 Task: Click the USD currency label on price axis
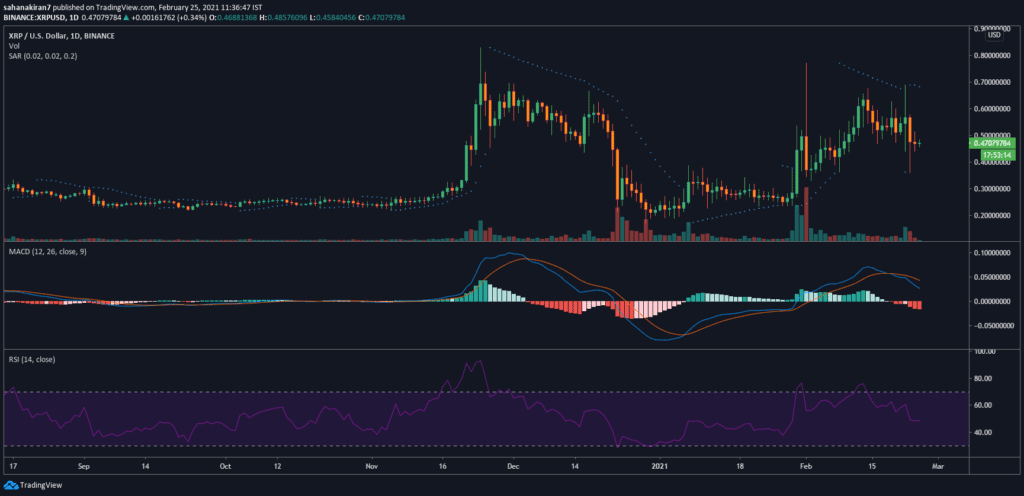coord(993,35)
